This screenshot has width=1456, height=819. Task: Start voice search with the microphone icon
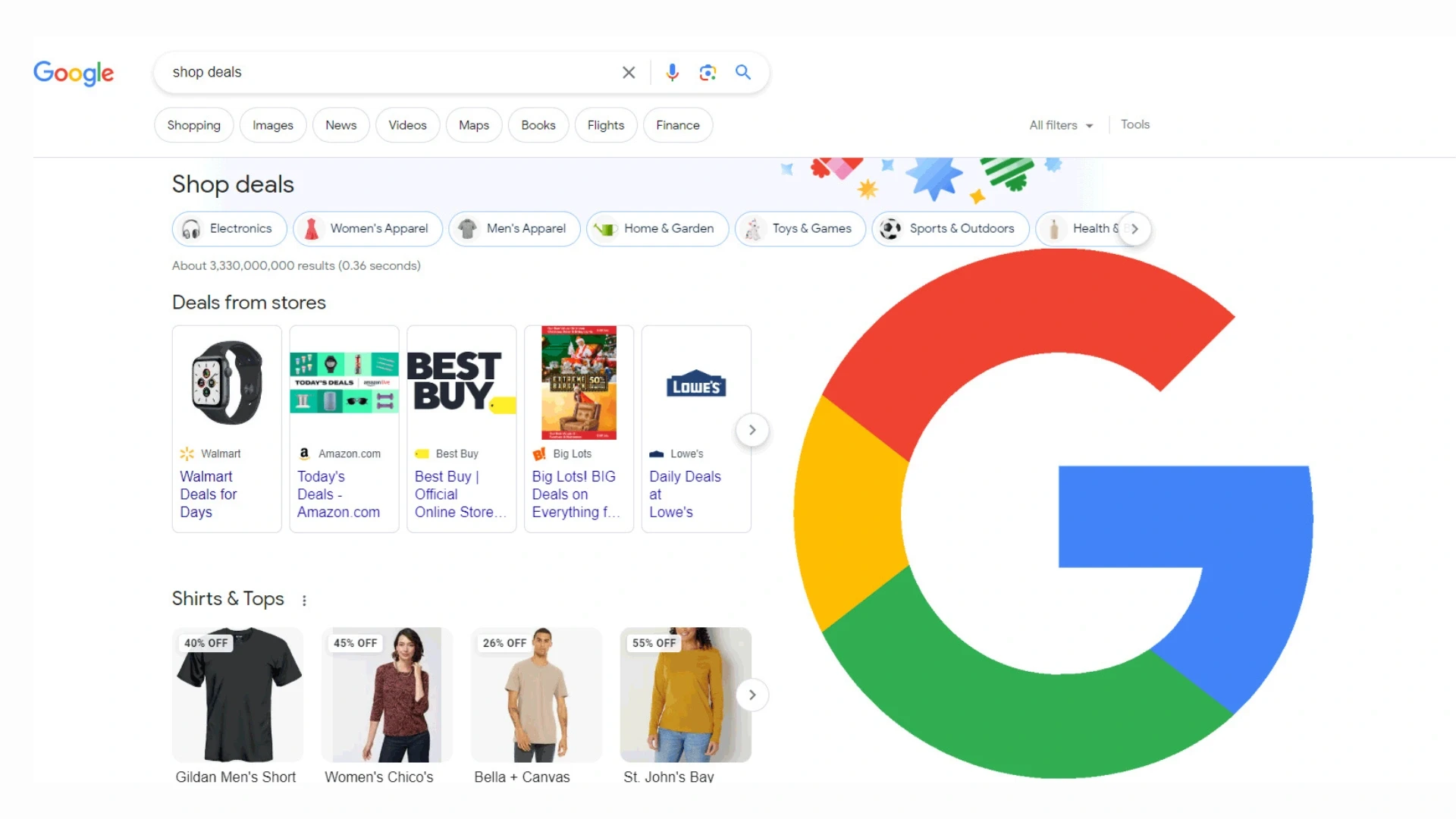[672, 73]
